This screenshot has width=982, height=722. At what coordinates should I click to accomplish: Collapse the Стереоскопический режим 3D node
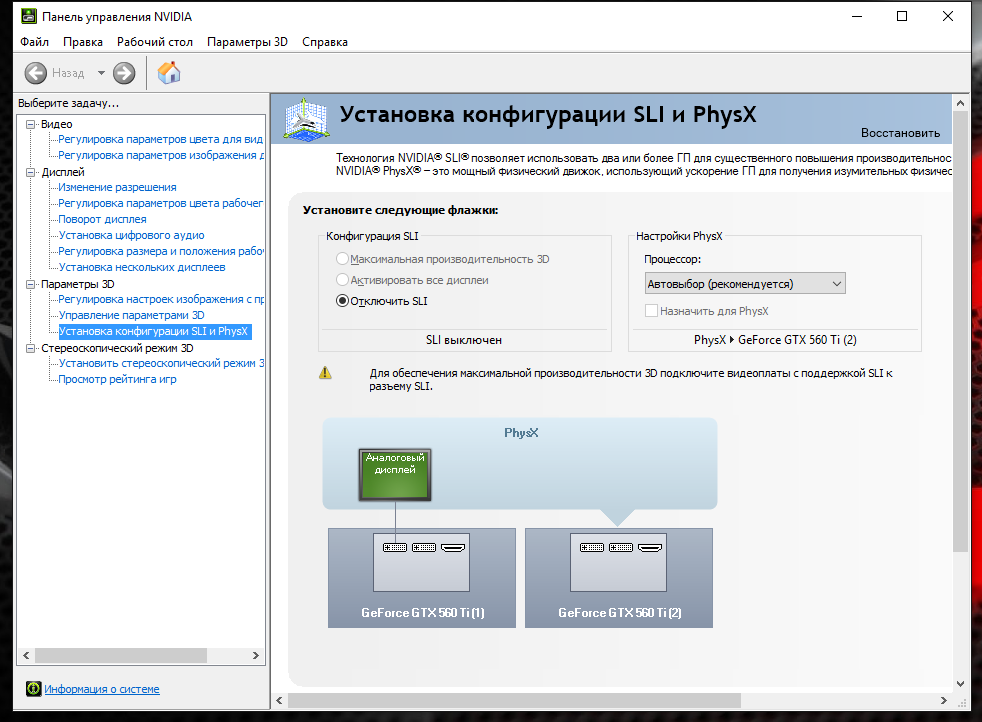point(30,348)
